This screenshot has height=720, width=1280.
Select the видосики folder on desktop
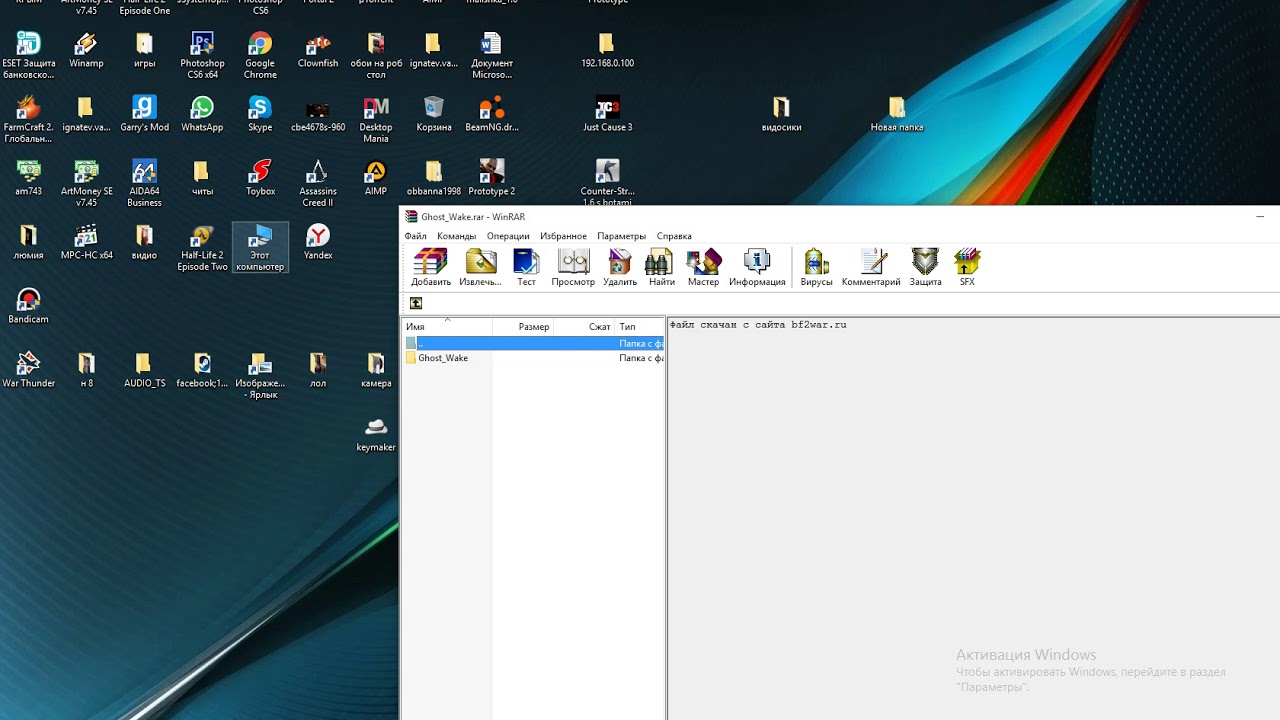pyautogui.click(x=781, y=114)
